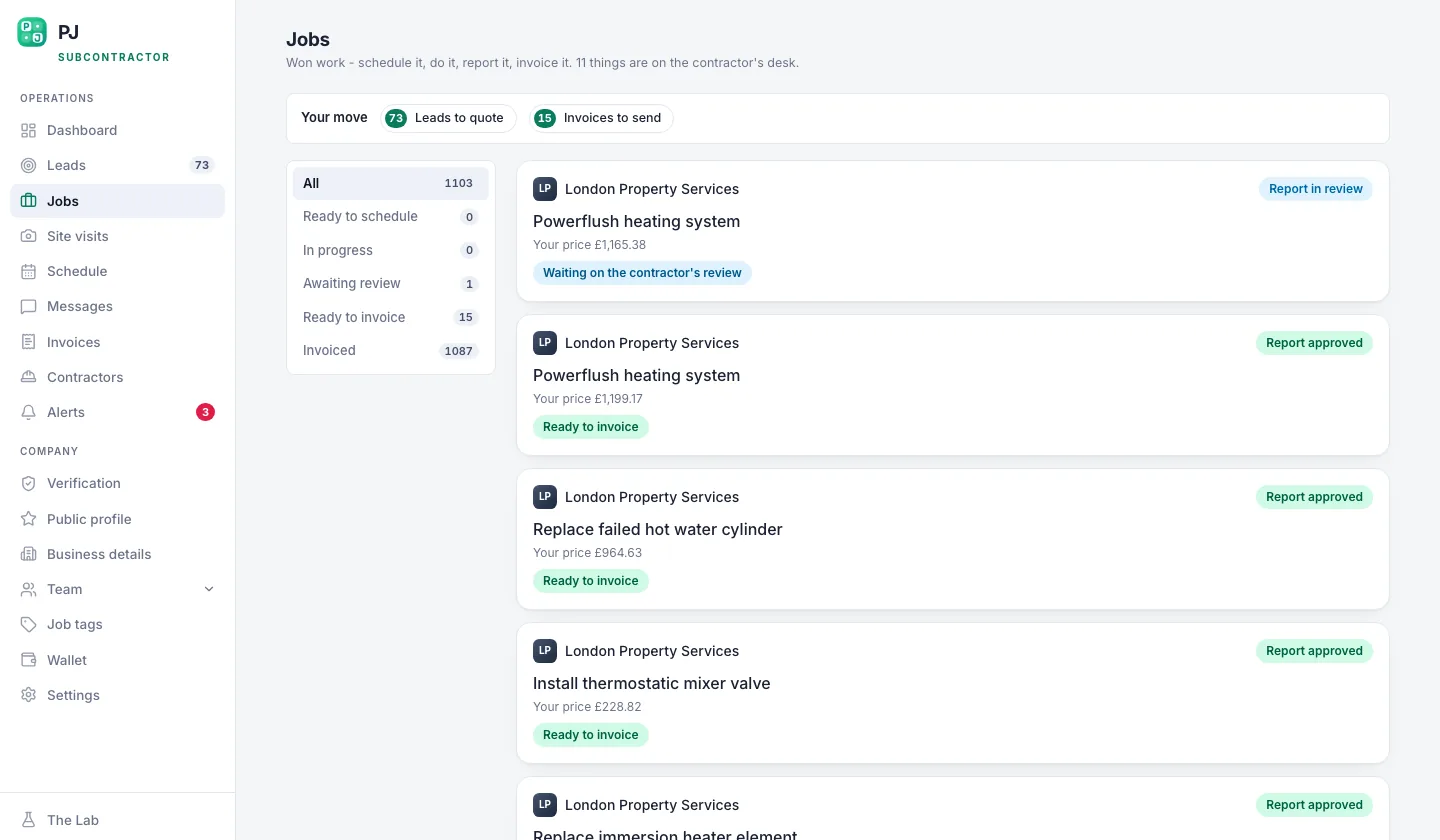Click the Verification shield icon

coord(28,483)
